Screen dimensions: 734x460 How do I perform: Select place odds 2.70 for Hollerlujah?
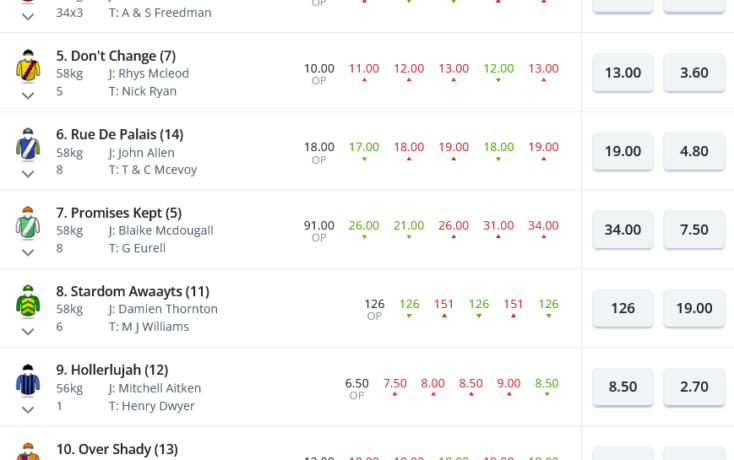(x=694, y=387)
